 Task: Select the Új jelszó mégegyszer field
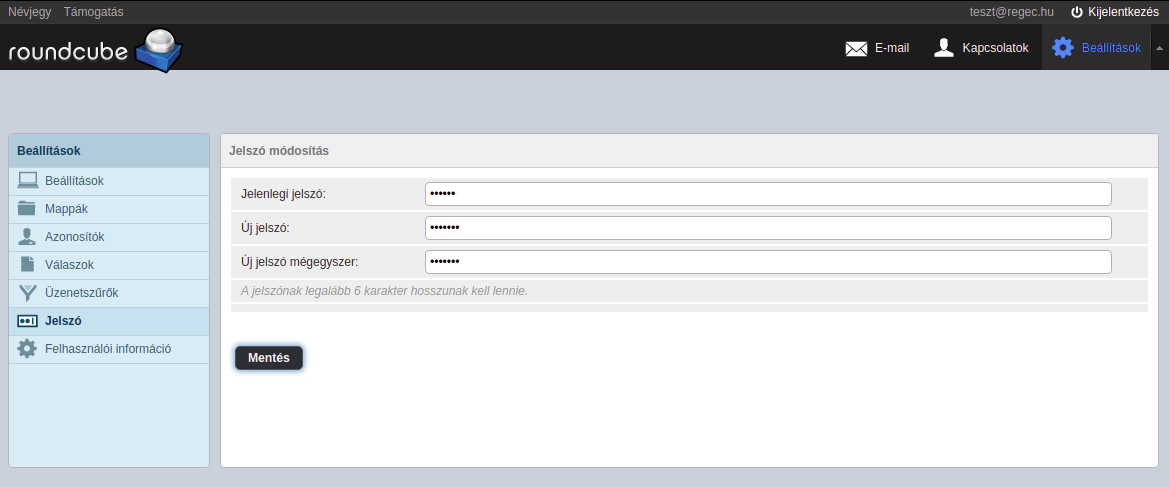(767, 262)
